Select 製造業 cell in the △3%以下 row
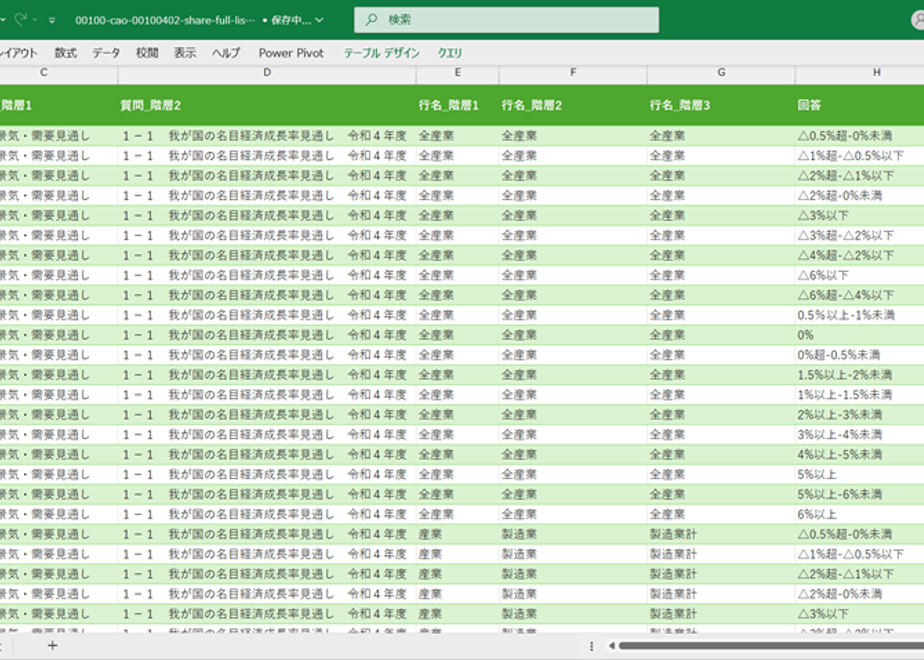 [573, 614]
